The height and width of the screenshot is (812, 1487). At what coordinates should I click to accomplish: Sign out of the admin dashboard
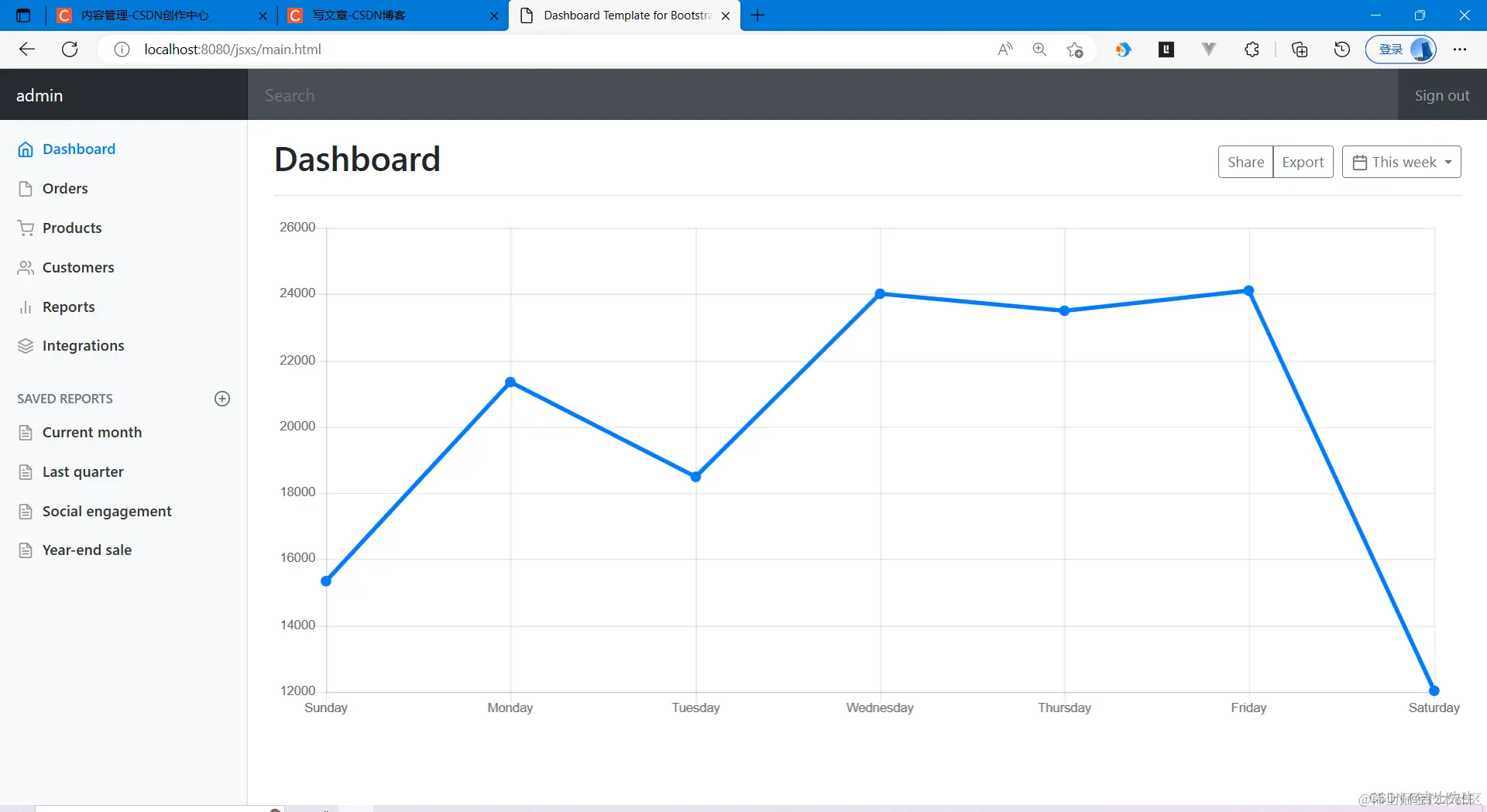(x=1442, y=95)
